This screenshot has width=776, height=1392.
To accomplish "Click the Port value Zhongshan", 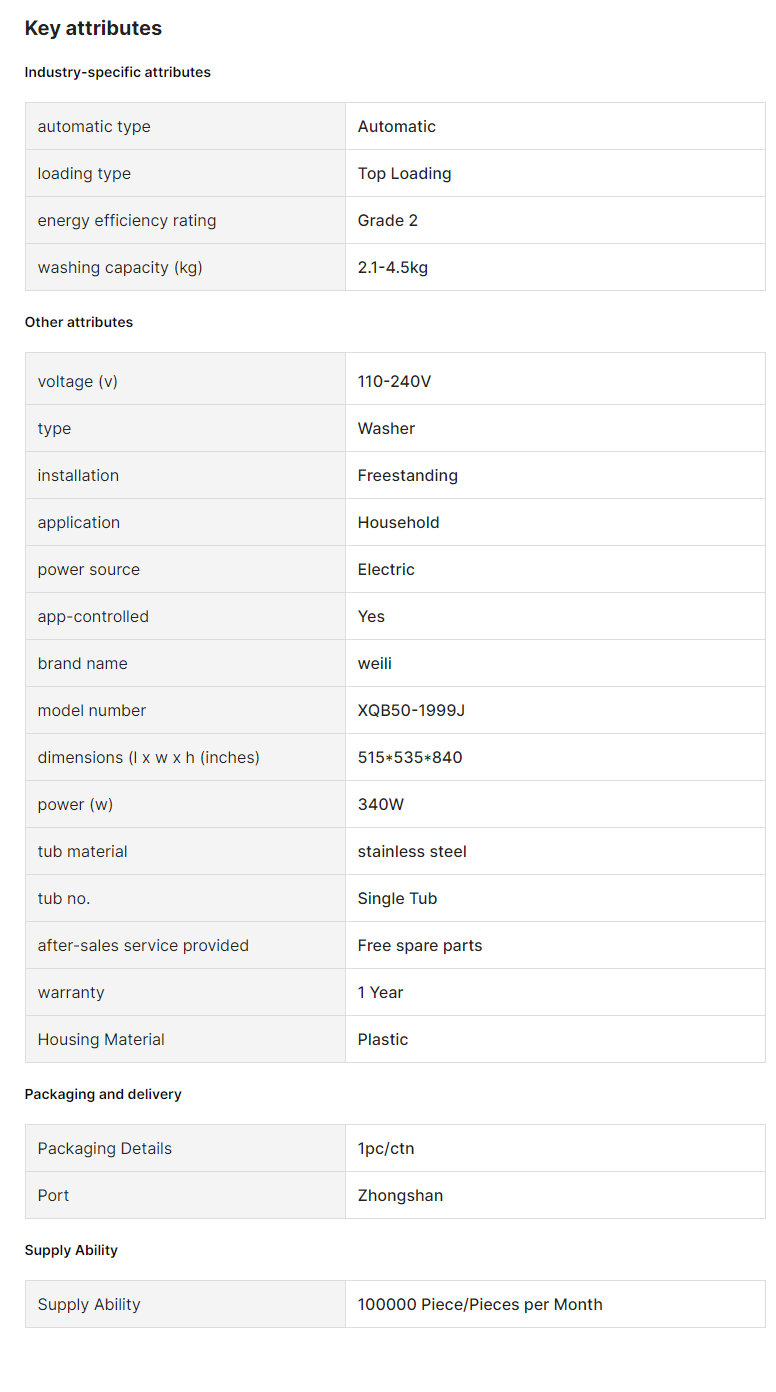I will pos(400,1195).
